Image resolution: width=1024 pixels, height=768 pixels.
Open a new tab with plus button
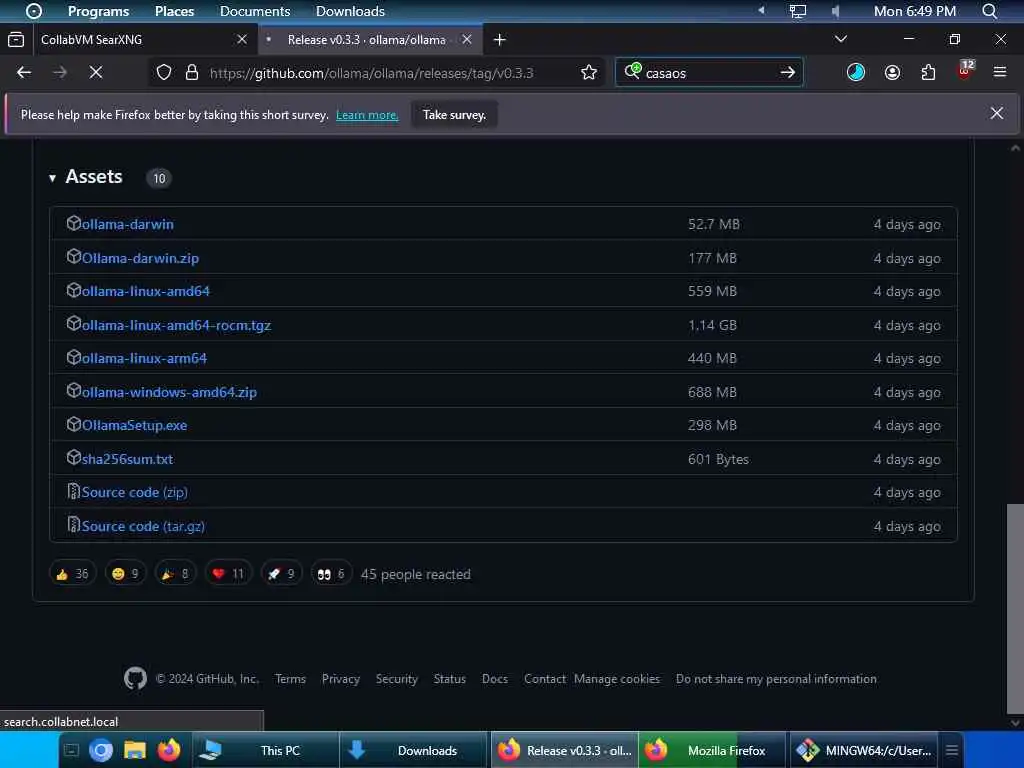500,40
